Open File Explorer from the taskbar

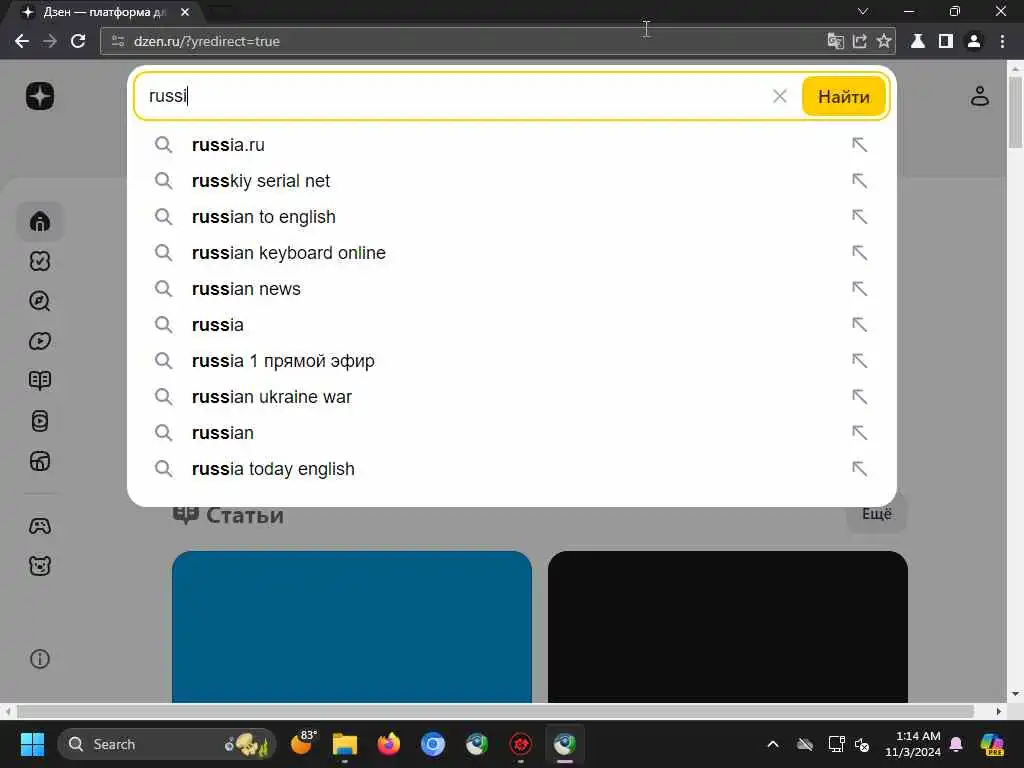(x=345, y=744)
